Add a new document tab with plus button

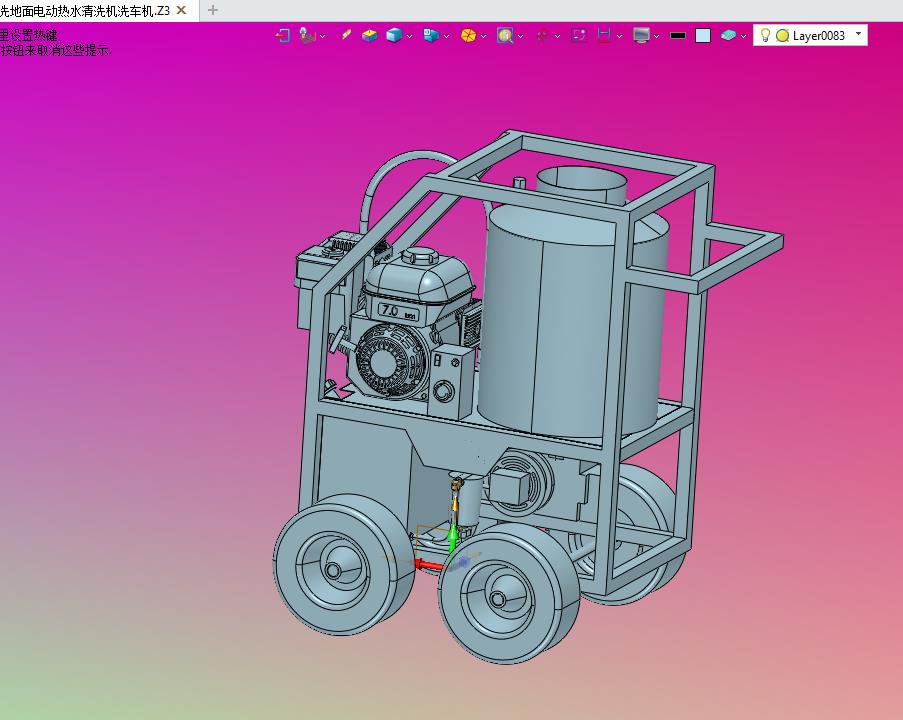[x=213, y=10]
